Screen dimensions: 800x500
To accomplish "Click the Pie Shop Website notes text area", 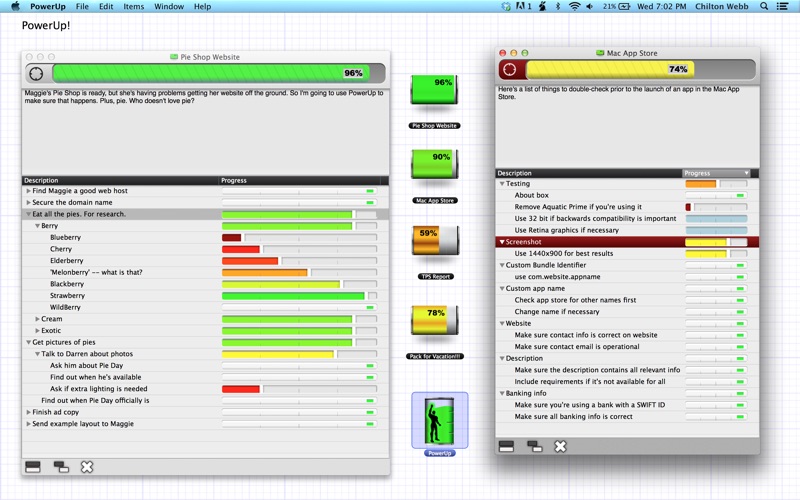I will click(206, 132).
